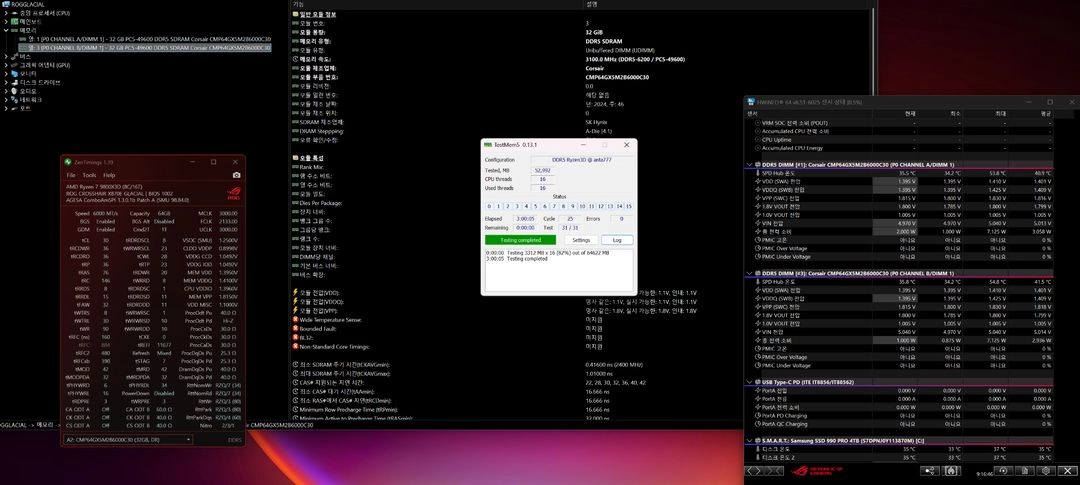Click the bus icon in the tree

pos(14,56)
